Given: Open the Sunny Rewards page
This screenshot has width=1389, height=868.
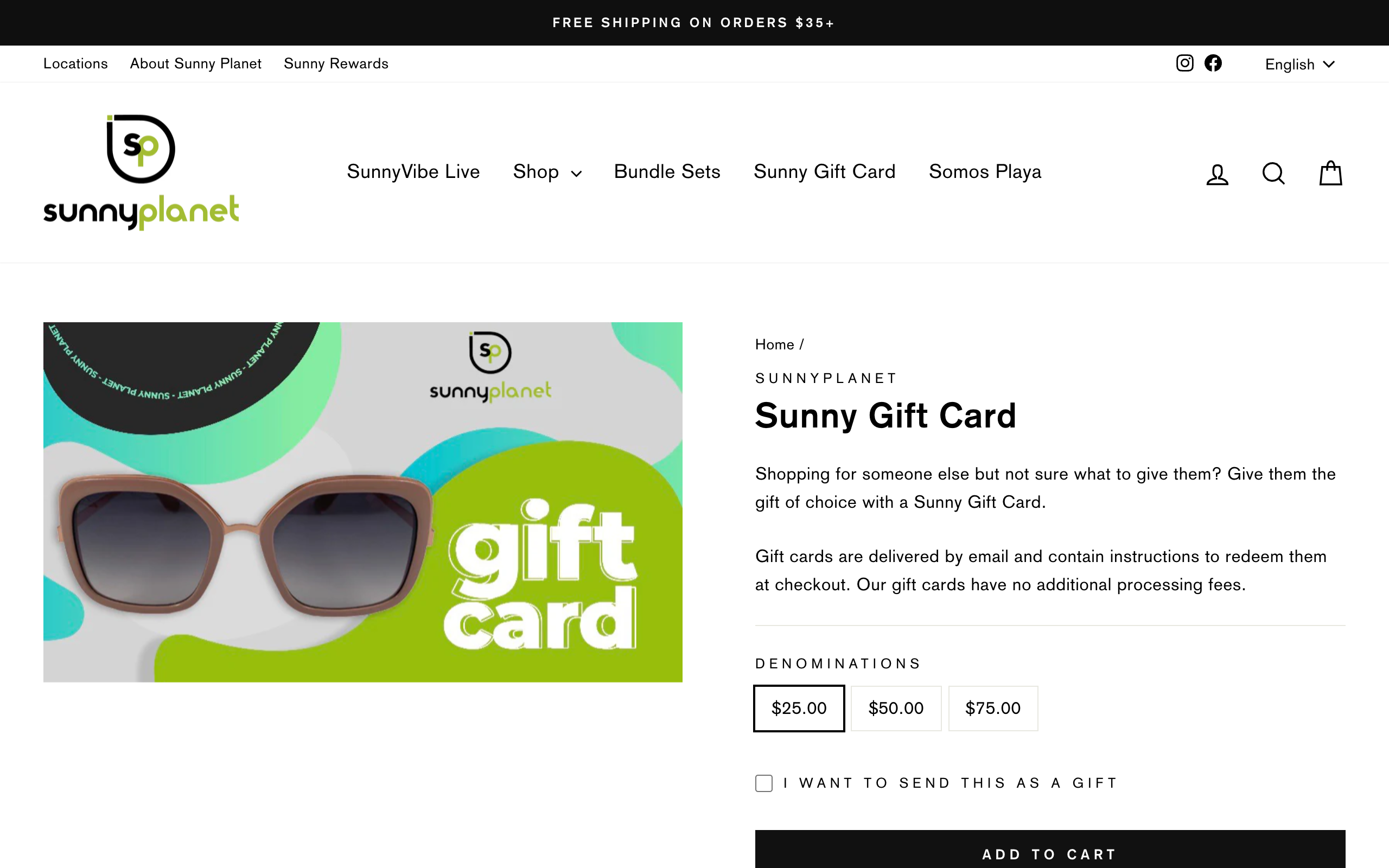Looking at the screenshot, I should pos(336,63).
